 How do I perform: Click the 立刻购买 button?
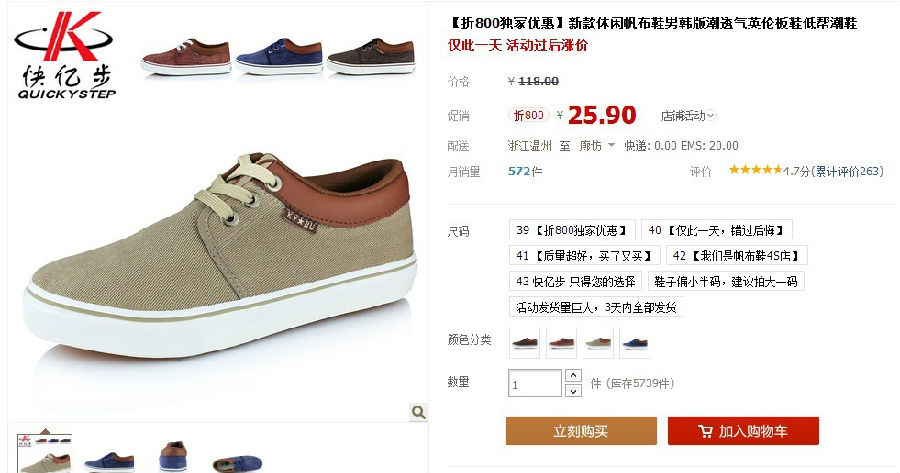click(581, 431)
